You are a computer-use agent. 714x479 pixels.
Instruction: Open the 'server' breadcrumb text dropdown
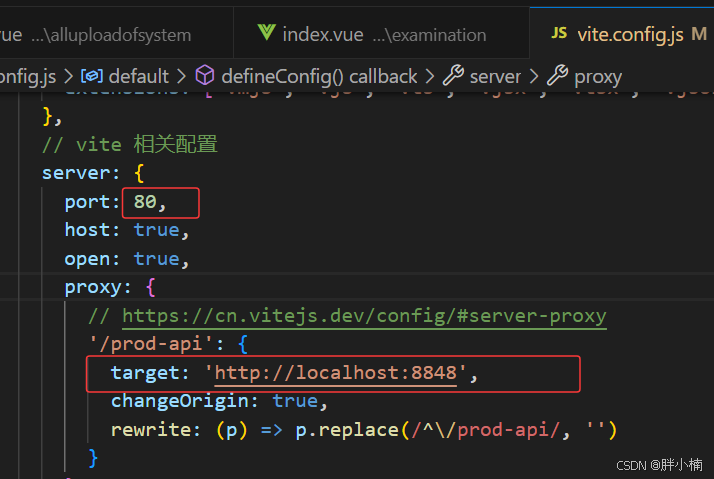coord(495,76)
